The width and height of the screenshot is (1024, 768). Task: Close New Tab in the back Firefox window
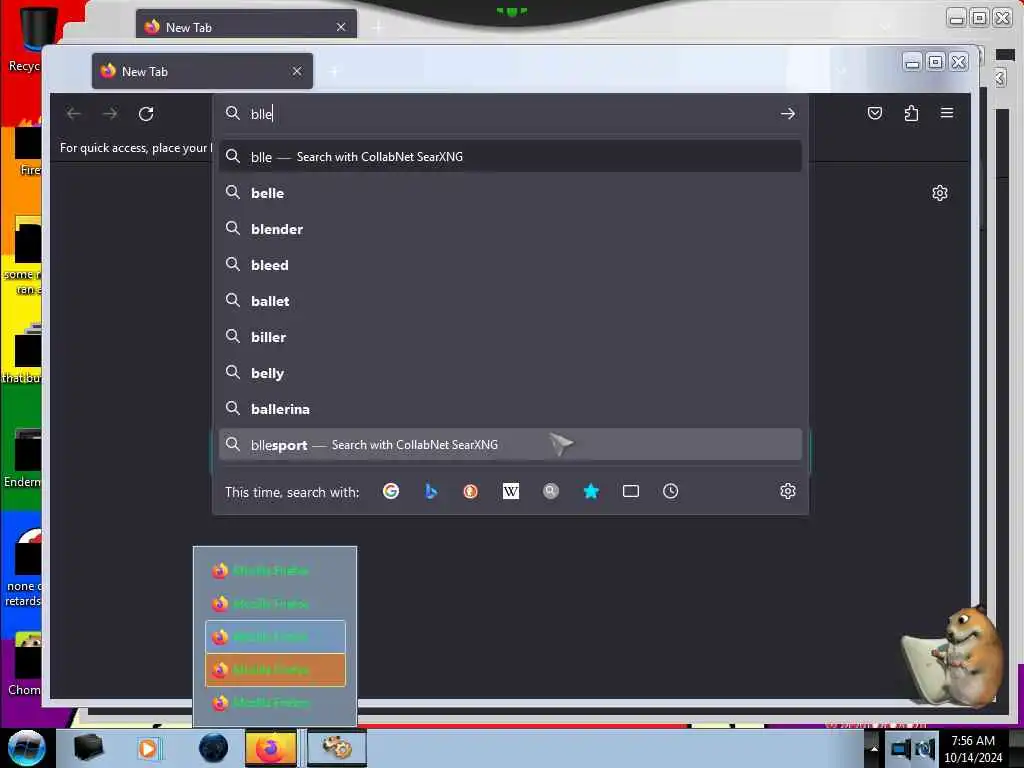tap(341, 27)
